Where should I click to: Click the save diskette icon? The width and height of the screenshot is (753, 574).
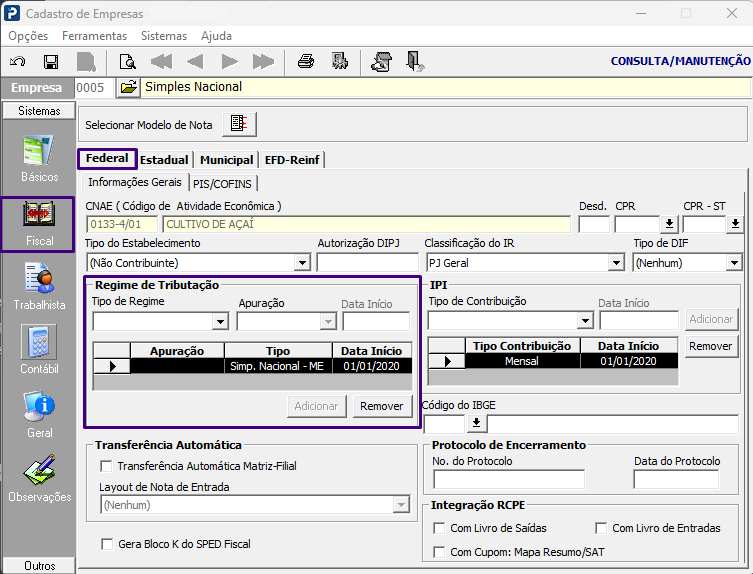point(51,61)
